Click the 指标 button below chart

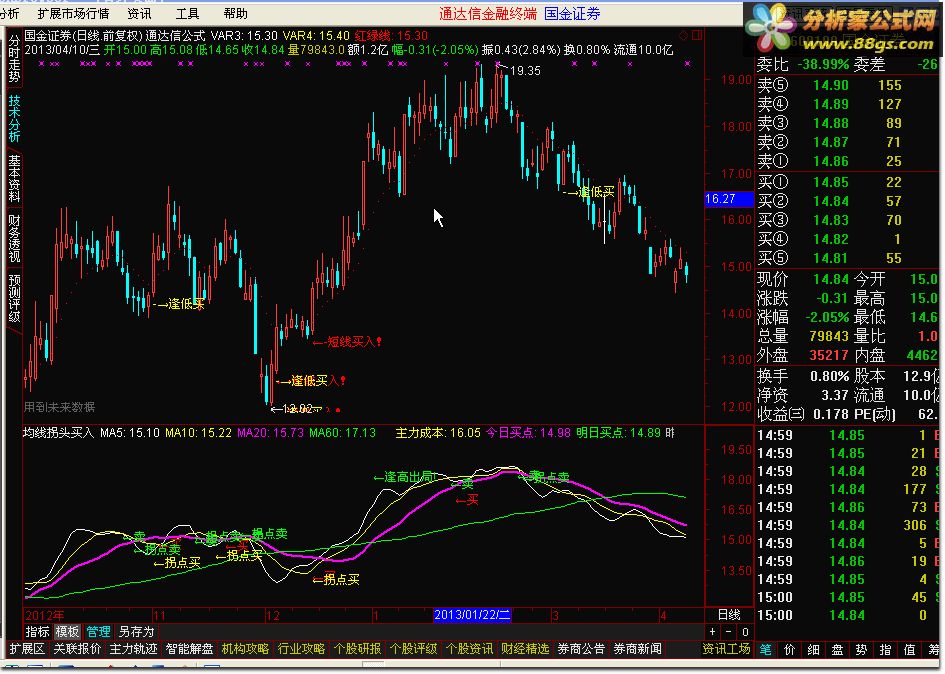point(37,632)
